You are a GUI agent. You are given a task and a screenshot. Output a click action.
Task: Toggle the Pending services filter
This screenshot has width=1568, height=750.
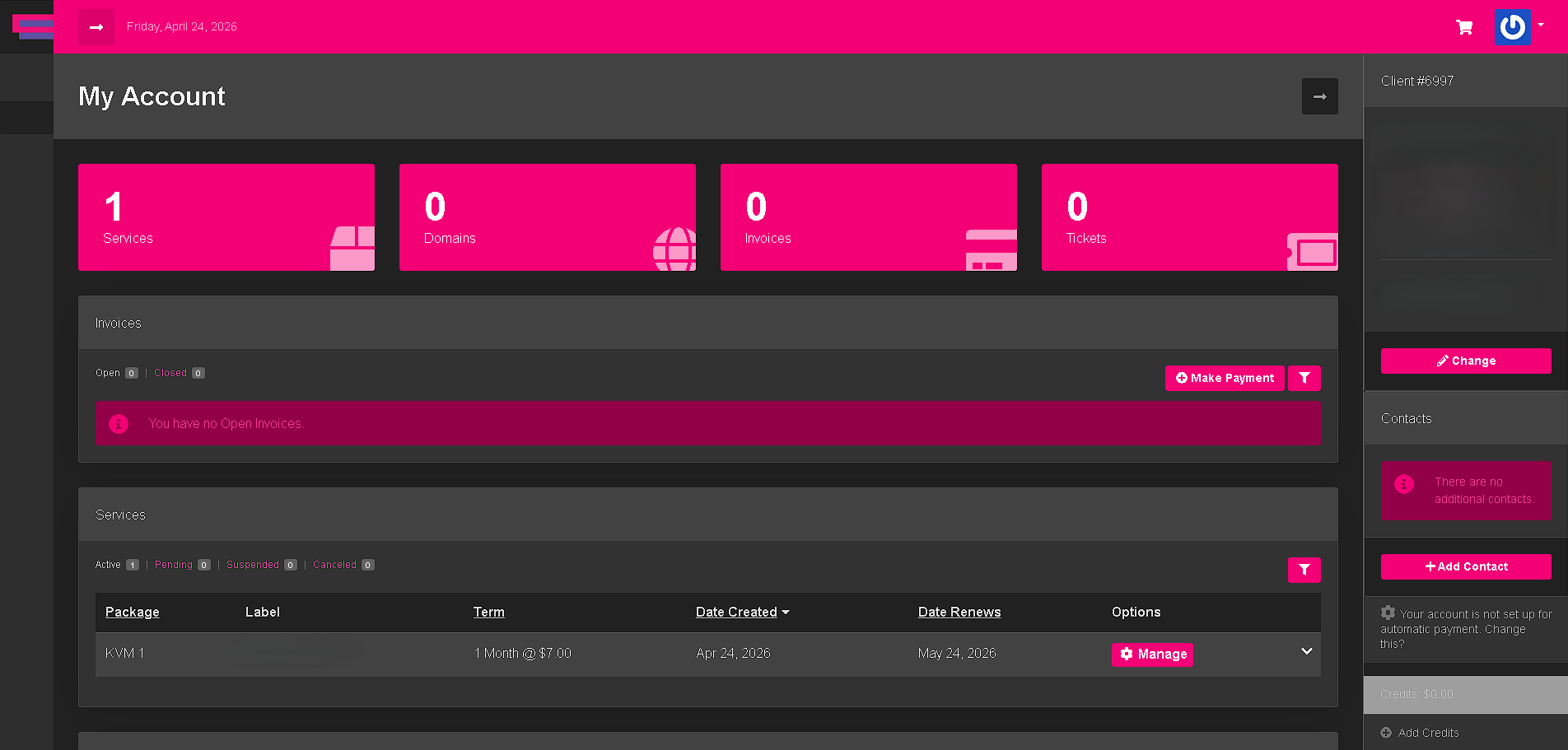[174, 564]
